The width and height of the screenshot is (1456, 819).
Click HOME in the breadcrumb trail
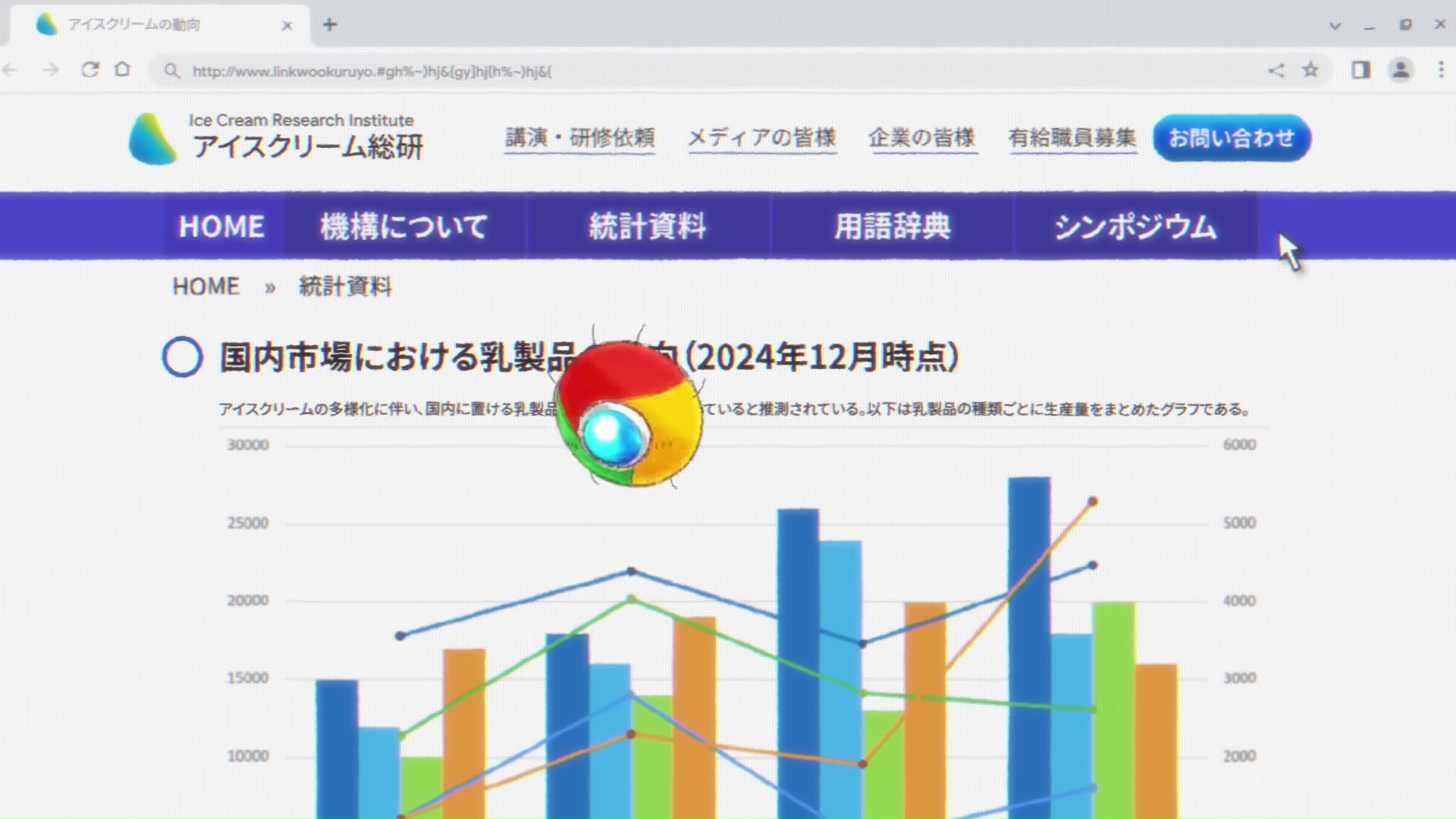(206, 287)
